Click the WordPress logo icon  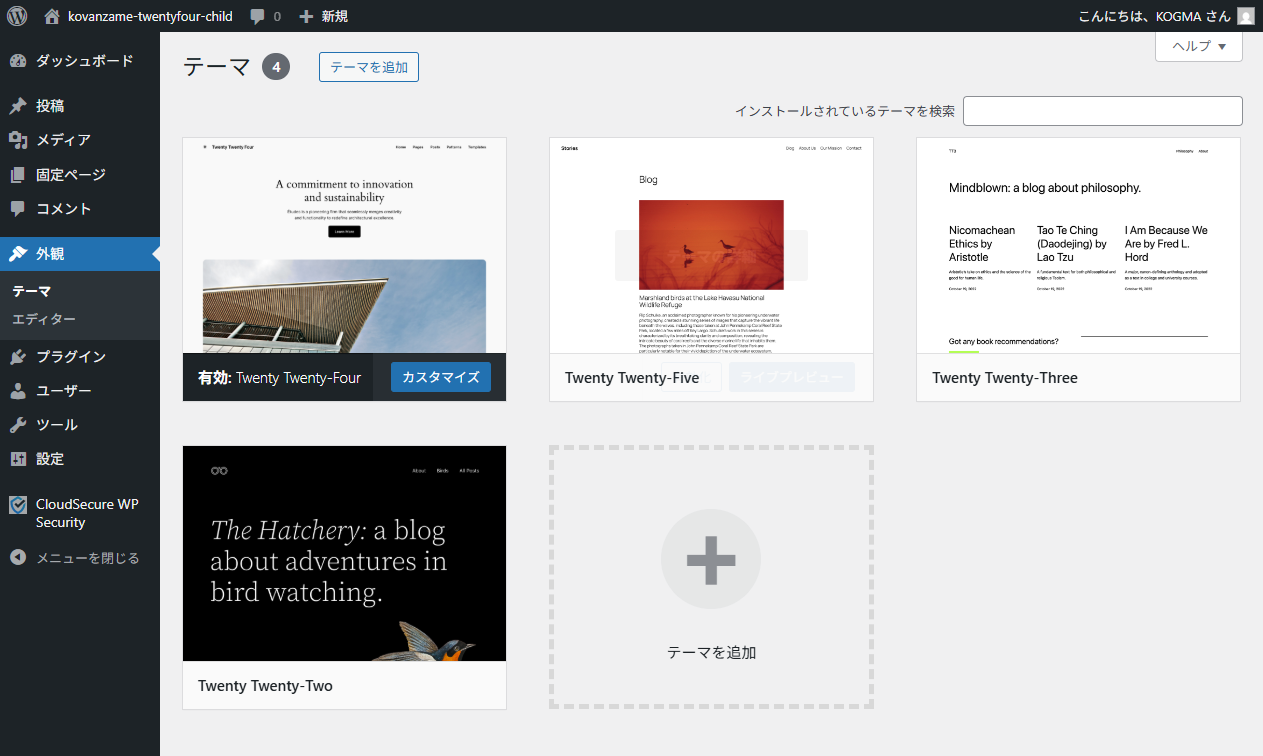[17, 16]
